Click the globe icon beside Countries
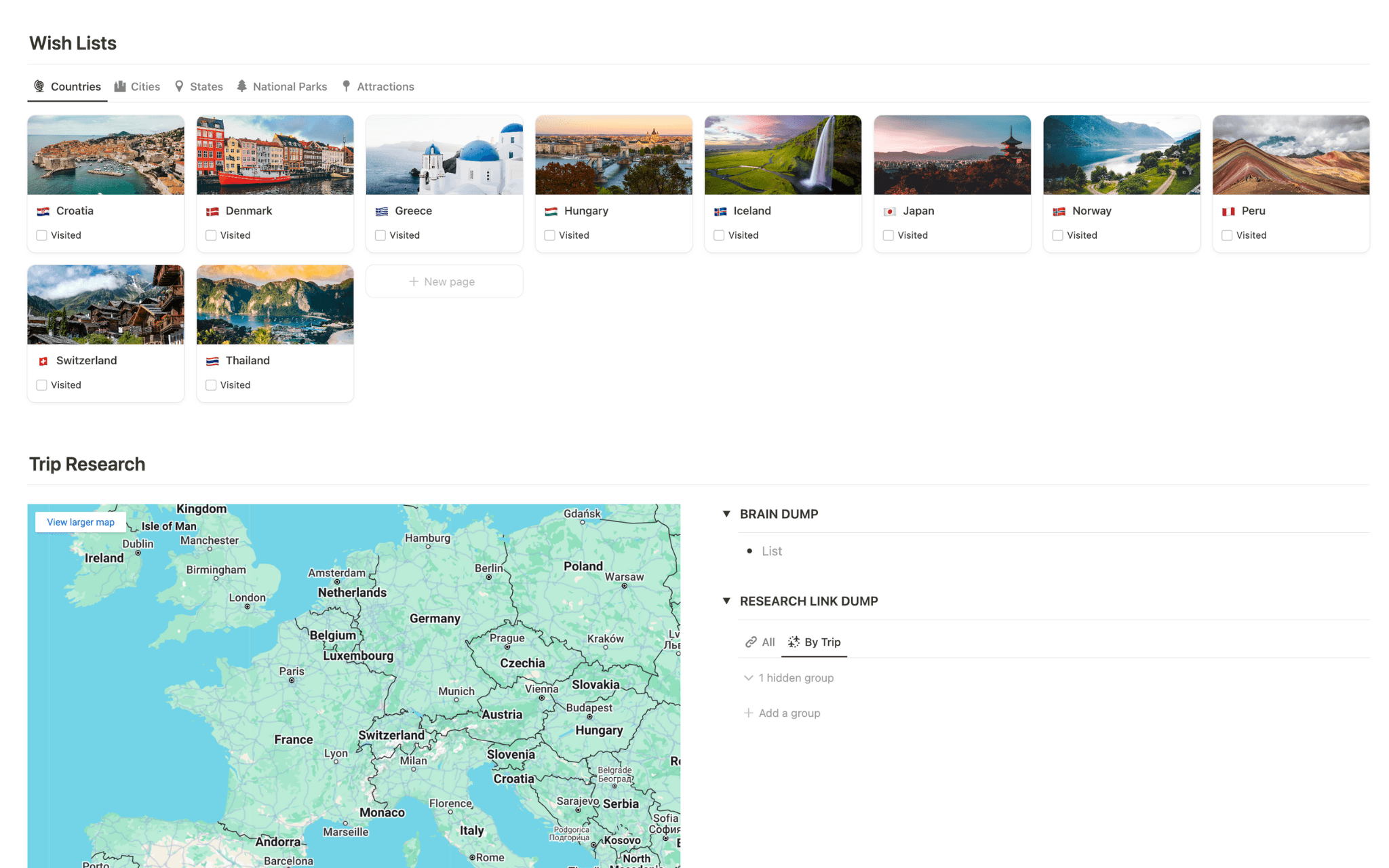1389x868 pixels. [x=39, y=86]
